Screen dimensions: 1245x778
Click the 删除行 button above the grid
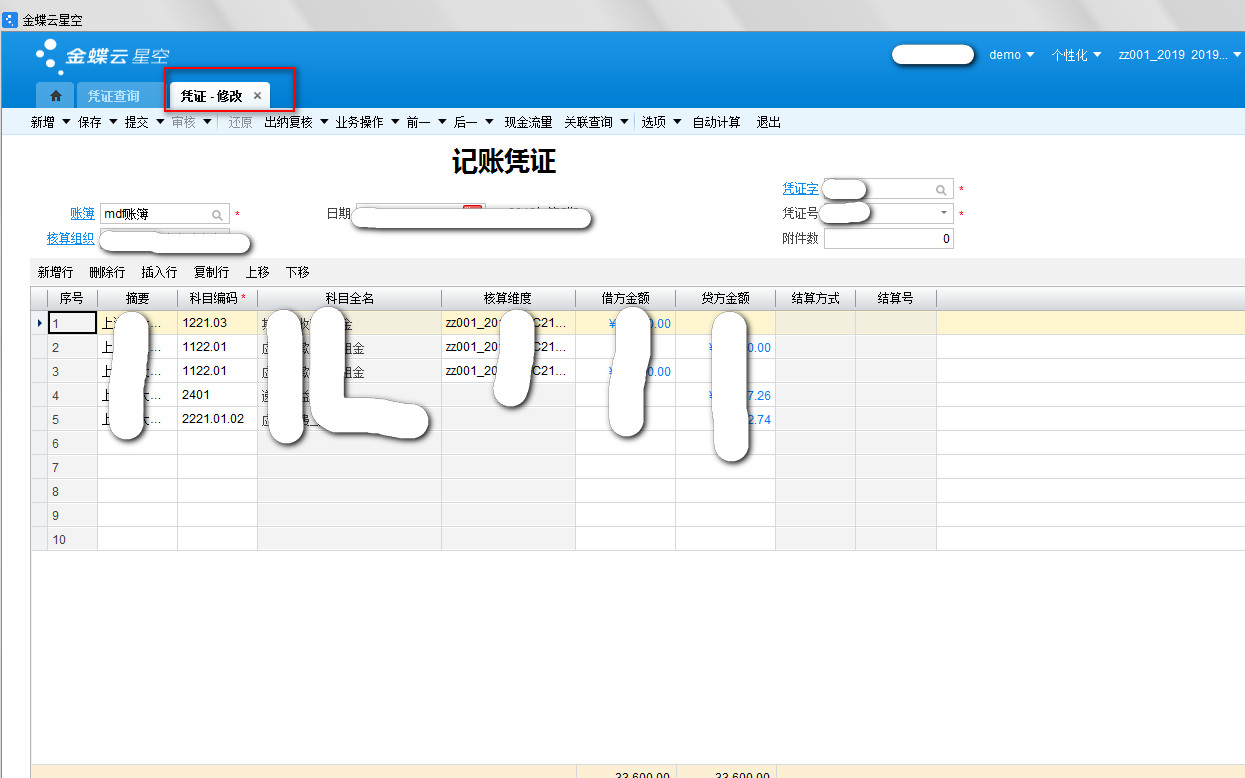click(107, 272)
